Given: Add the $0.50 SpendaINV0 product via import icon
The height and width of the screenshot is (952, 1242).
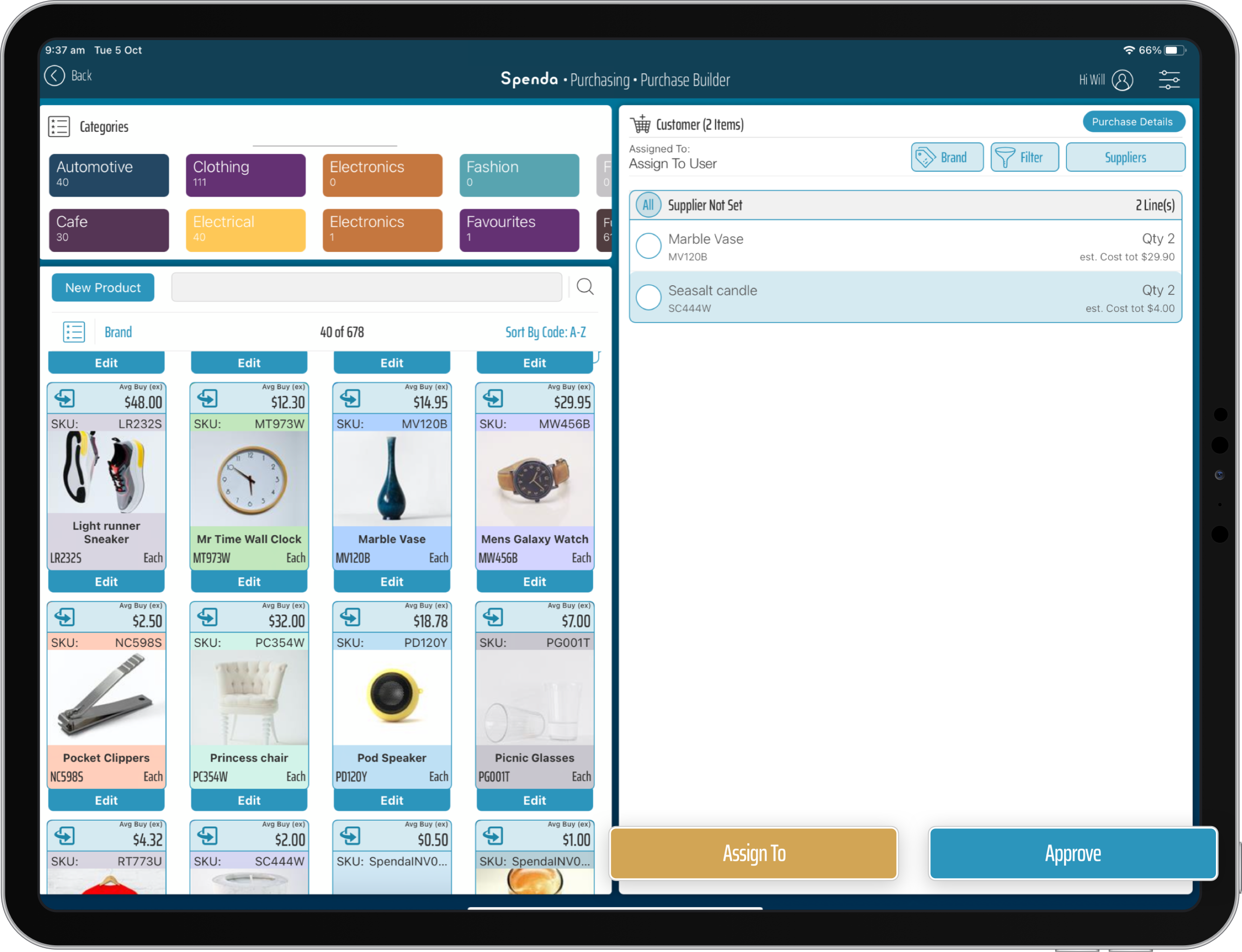Looking at the screenshot, I should [350, 836].
